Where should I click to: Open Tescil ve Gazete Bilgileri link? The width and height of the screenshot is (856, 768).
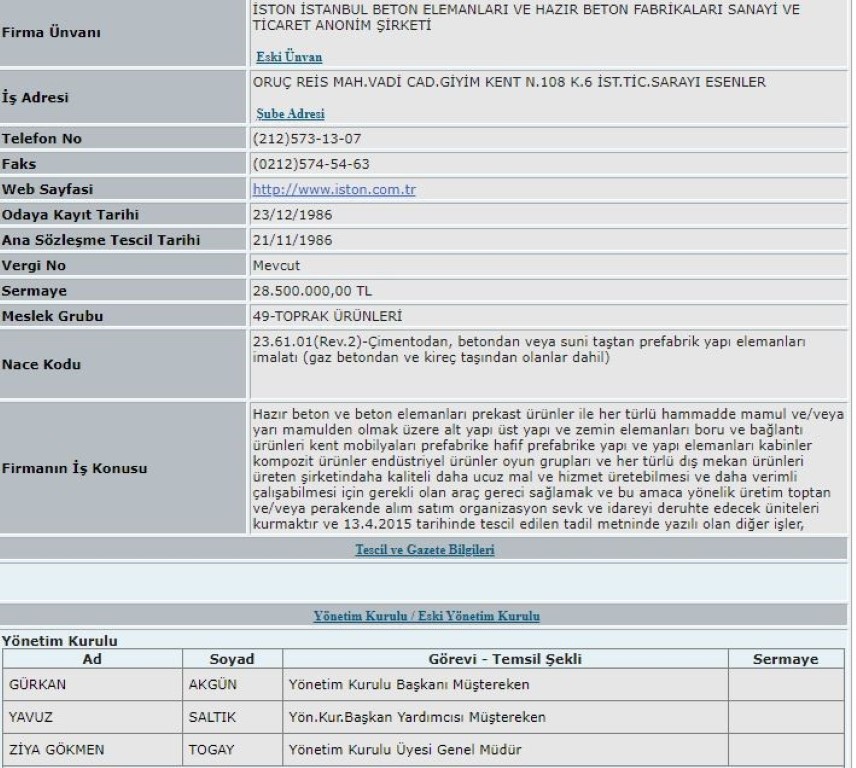pos(425,549)
